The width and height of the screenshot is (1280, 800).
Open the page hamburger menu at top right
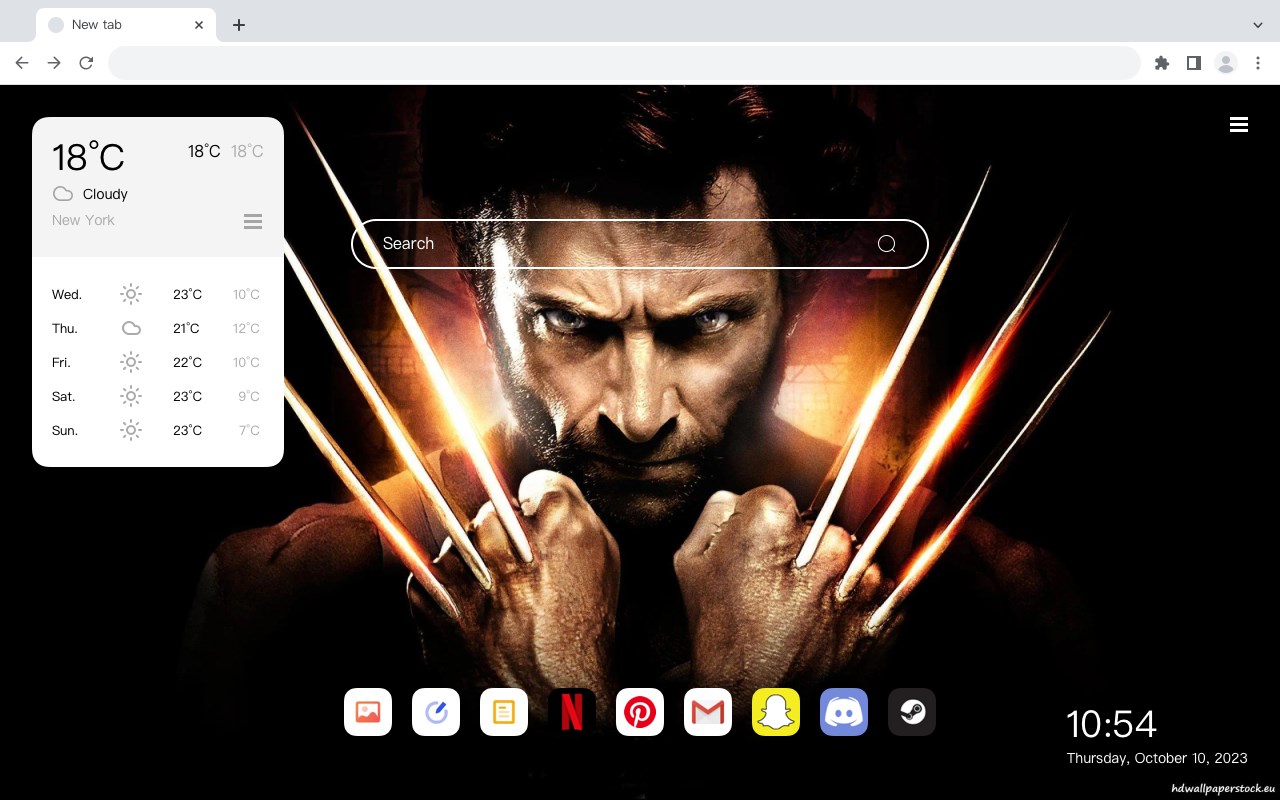(1239, 124)
